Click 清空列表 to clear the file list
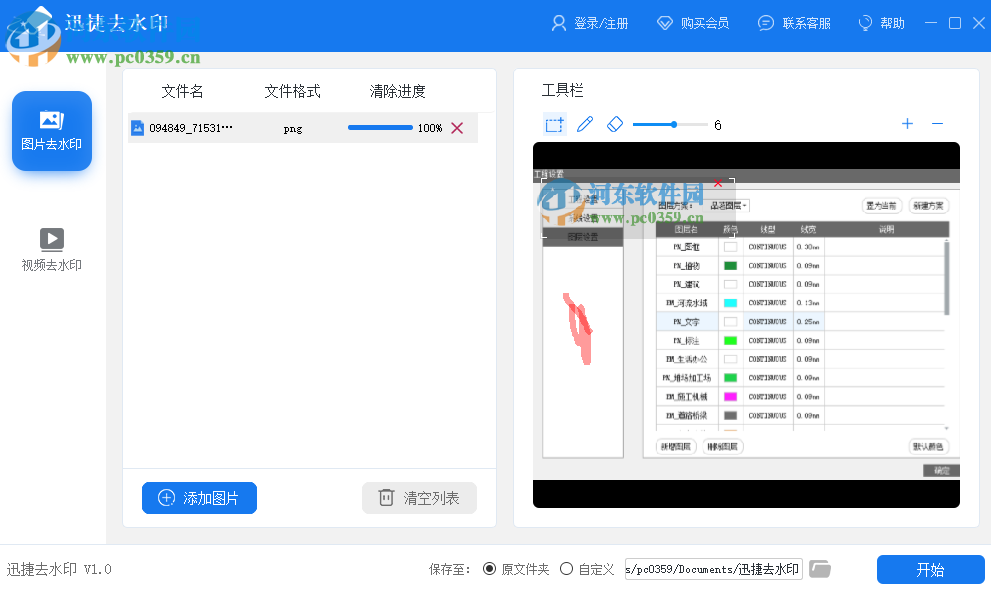The height and width of the screenshot is (589, 991). point(419,497)
